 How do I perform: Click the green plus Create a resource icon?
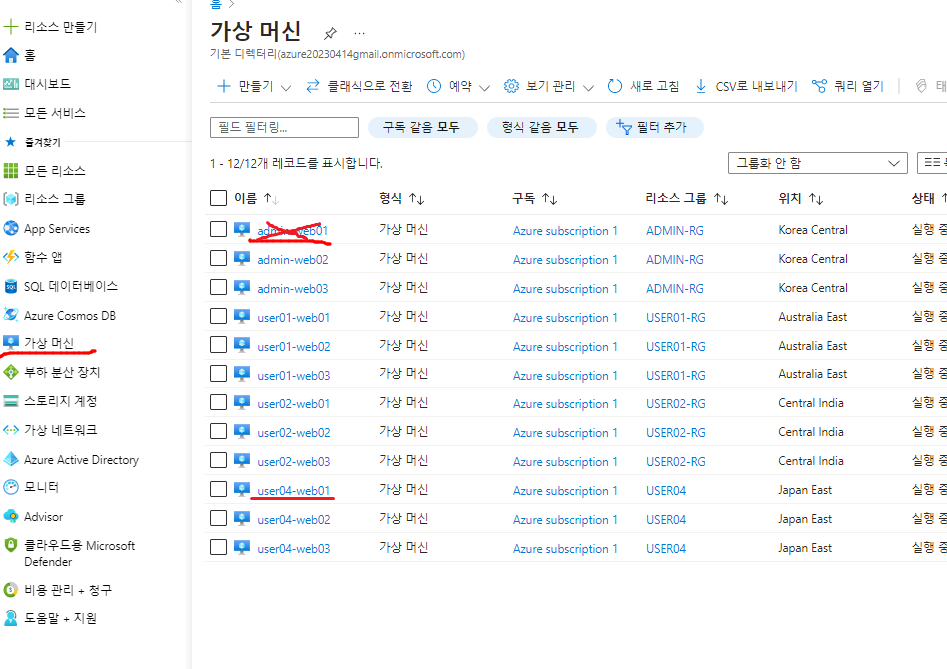coord(11,26)
